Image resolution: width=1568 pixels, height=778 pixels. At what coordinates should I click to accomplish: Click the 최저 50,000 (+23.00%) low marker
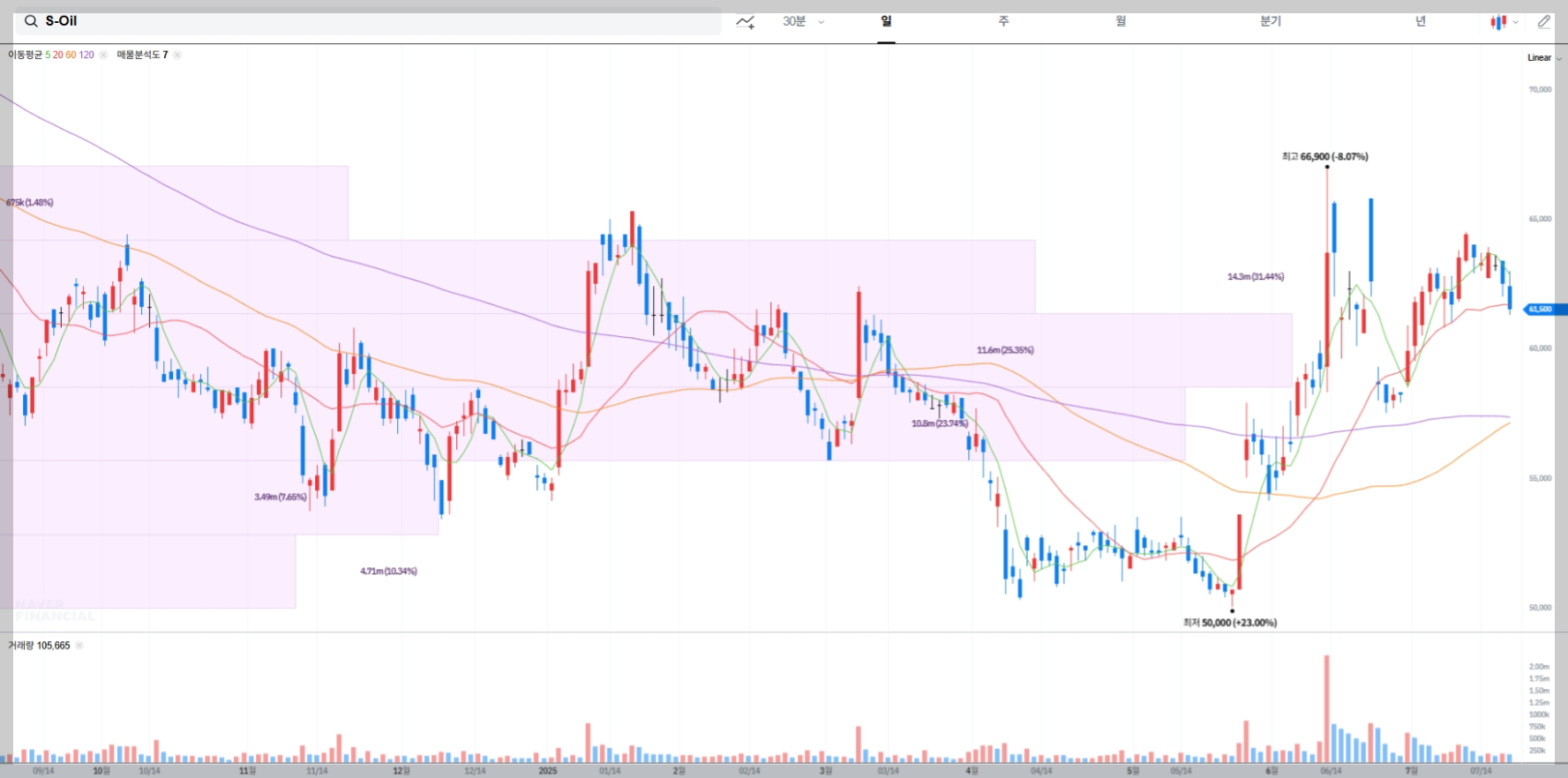1230,623
